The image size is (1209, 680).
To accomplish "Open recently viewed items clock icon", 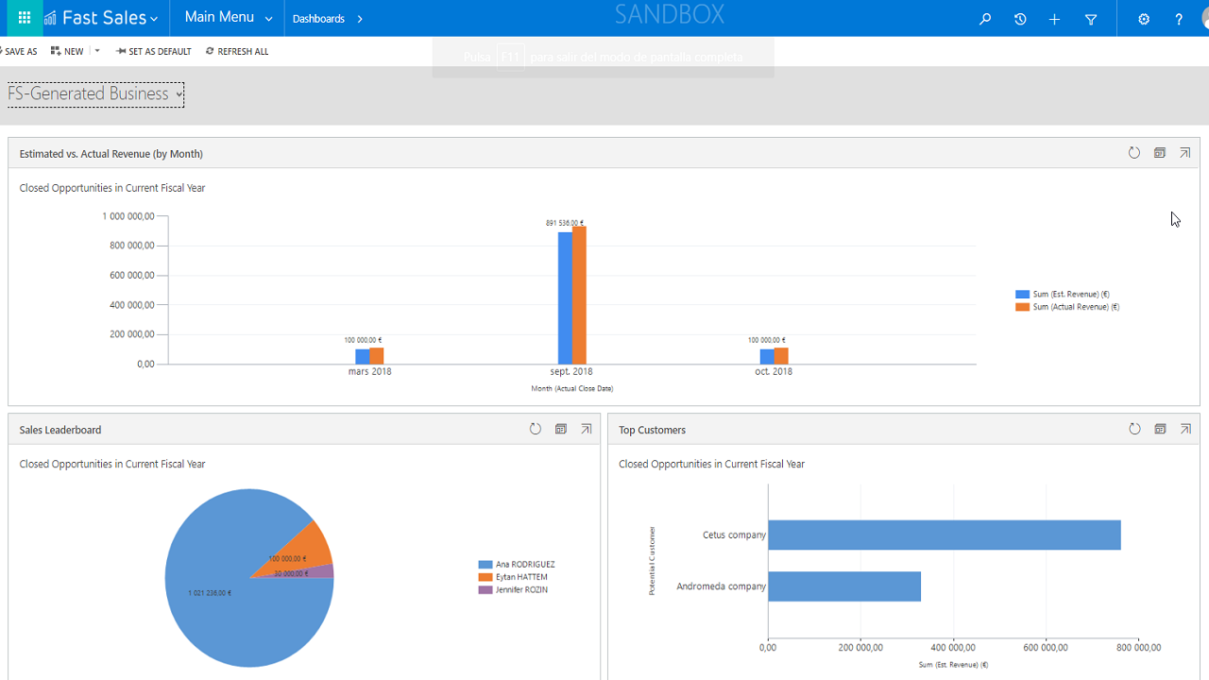I will pyautogui.click(x=1020, y=19).
